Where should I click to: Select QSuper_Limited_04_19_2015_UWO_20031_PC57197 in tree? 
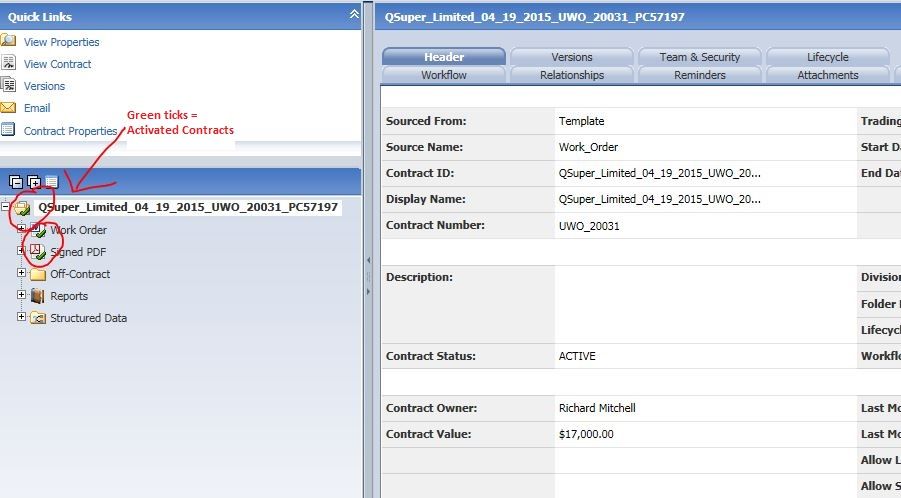[188, 207]
